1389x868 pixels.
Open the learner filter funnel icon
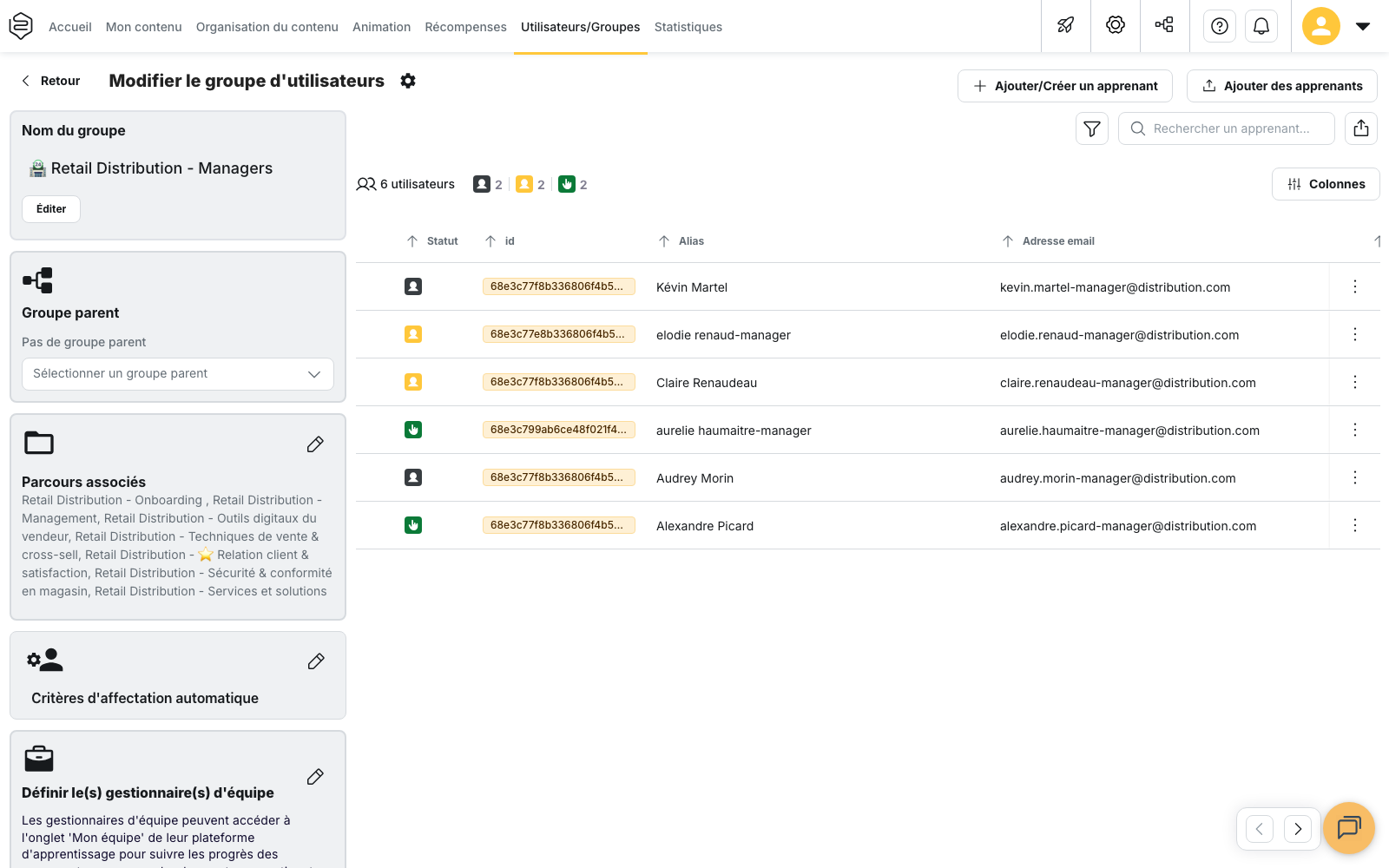pos(1092,128)
